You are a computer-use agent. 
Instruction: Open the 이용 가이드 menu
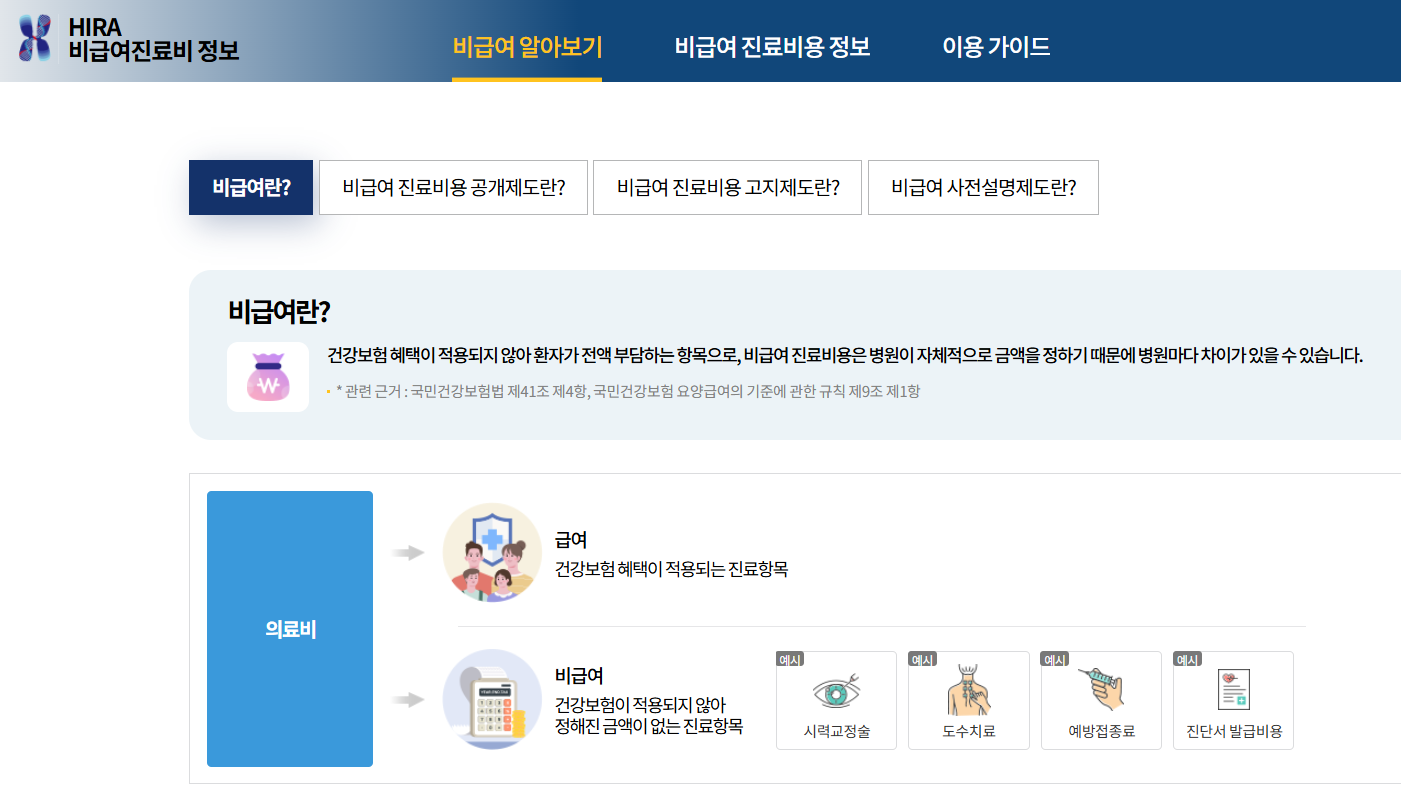tap(996, 45)
